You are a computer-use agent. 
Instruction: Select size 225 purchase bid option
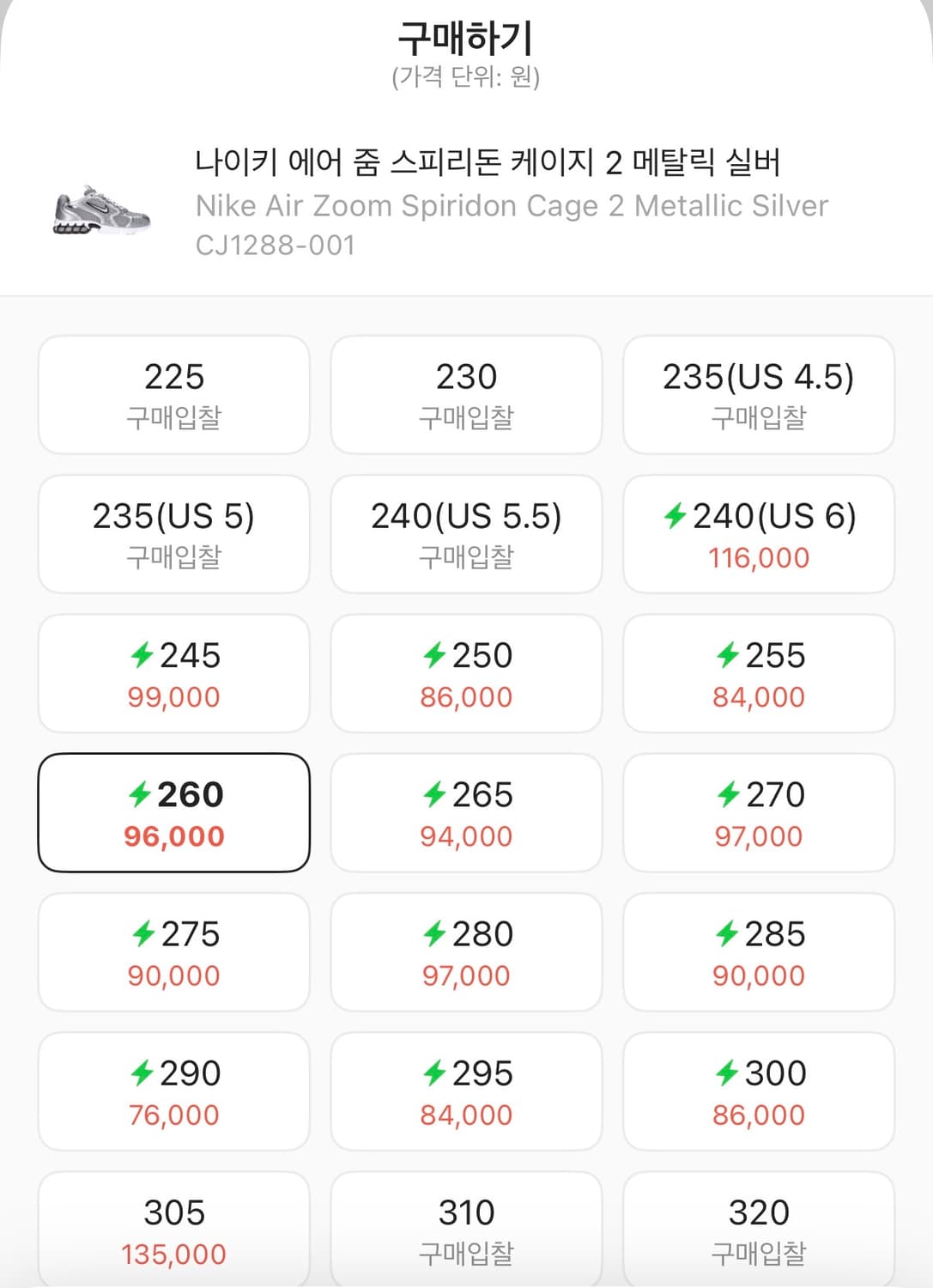point(174,395)
